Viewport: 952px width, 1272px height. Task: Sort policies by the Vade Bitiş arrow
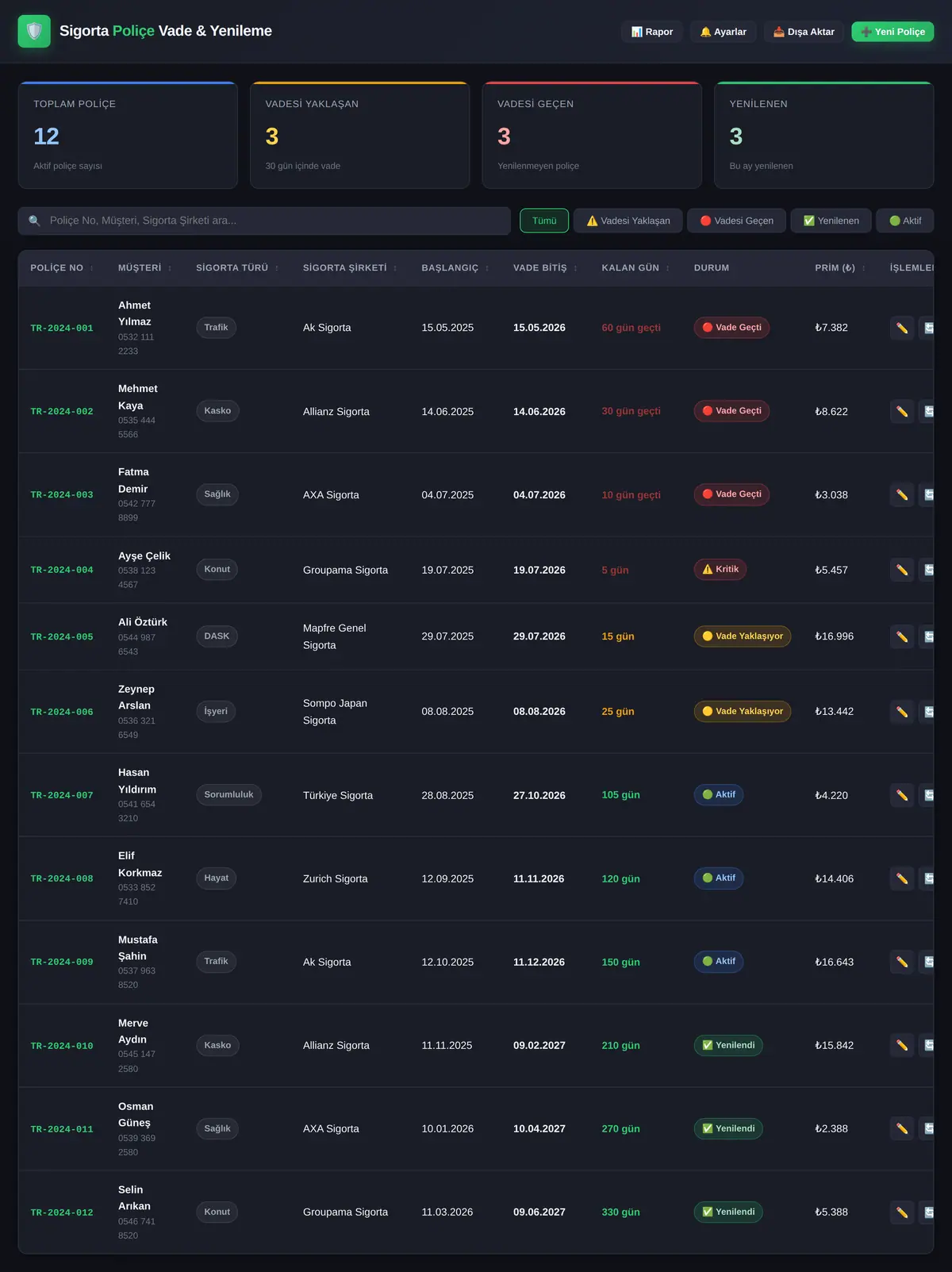pos(575,268)
